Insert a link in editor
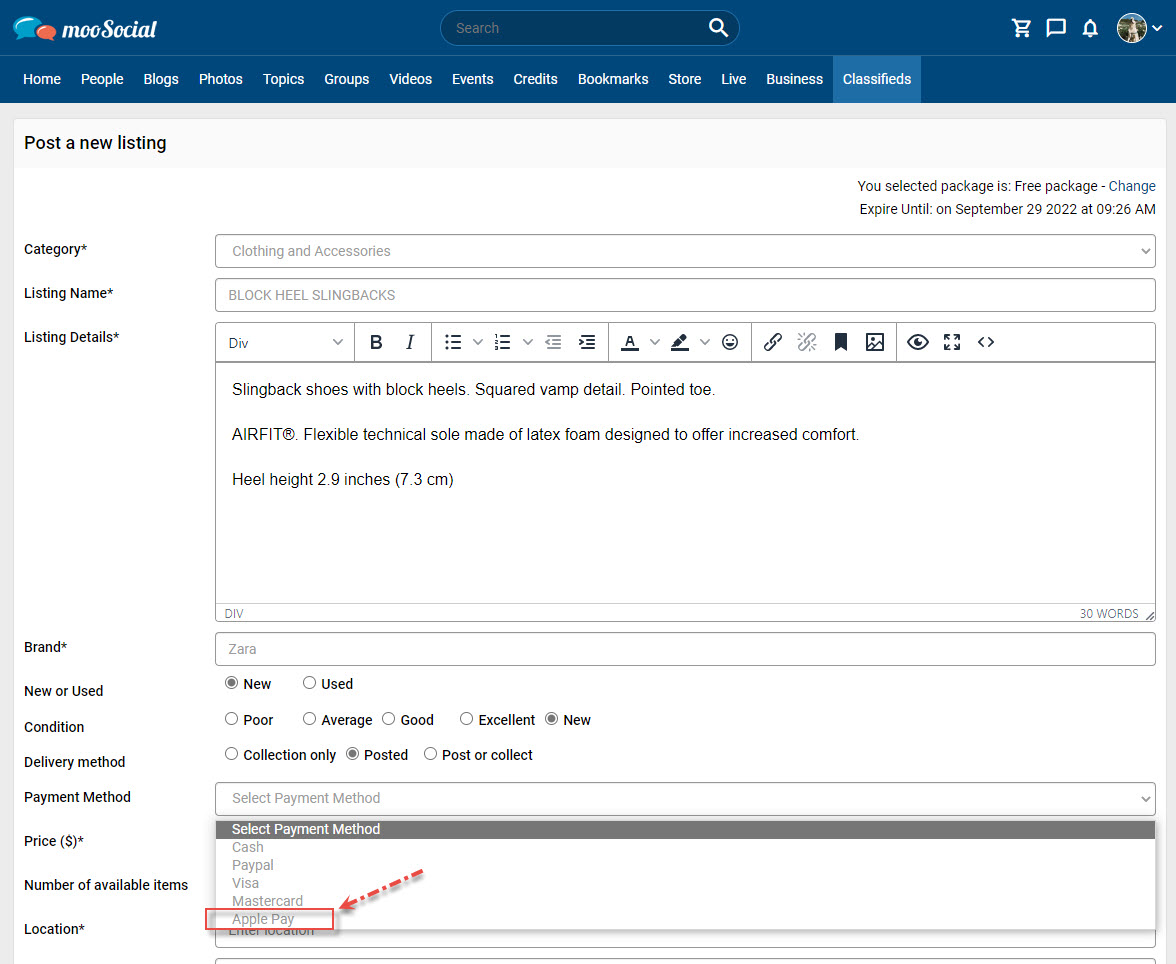Image resolution: width=1176 pixels, height=964 pixels. (772, 342)
